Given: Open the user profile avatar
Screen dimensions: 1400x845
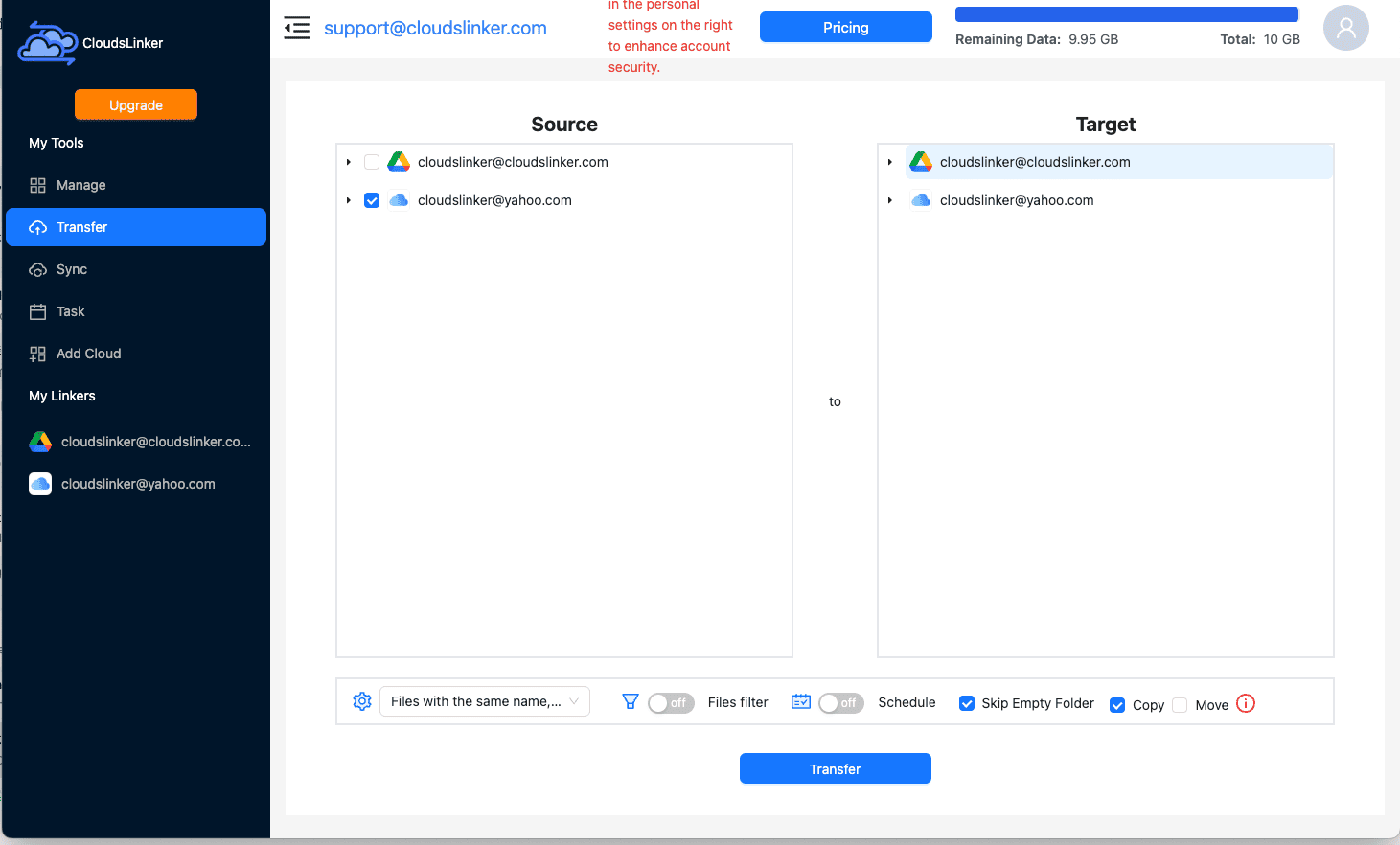Looking at the screenshot, I should tap(1345, 28).
